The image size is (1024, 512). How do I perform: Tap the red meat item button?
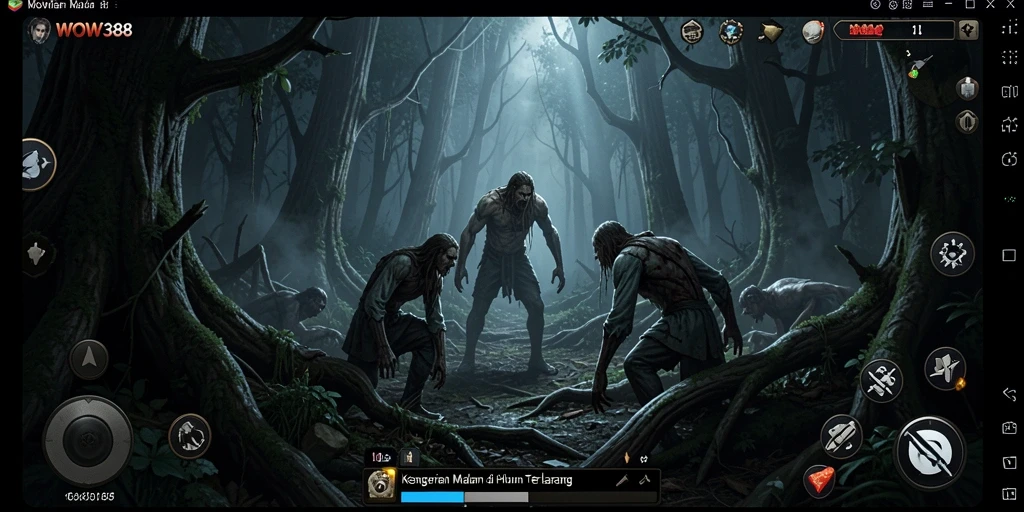[x=818, y=481]
